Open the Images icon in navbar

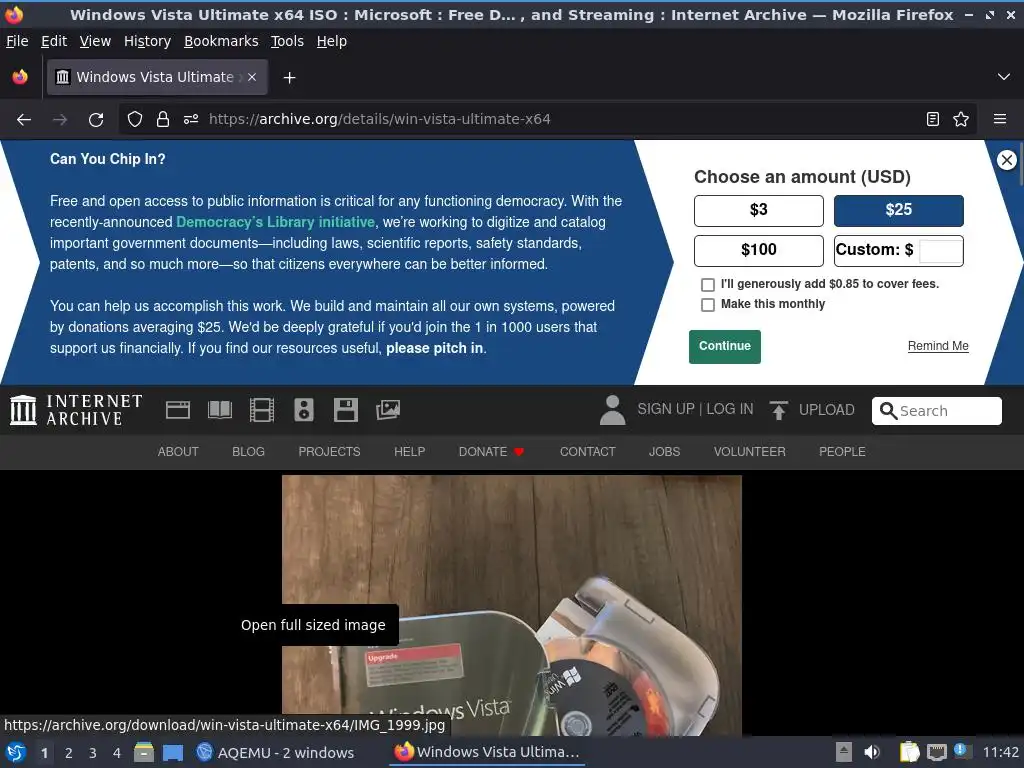point(388,410)
